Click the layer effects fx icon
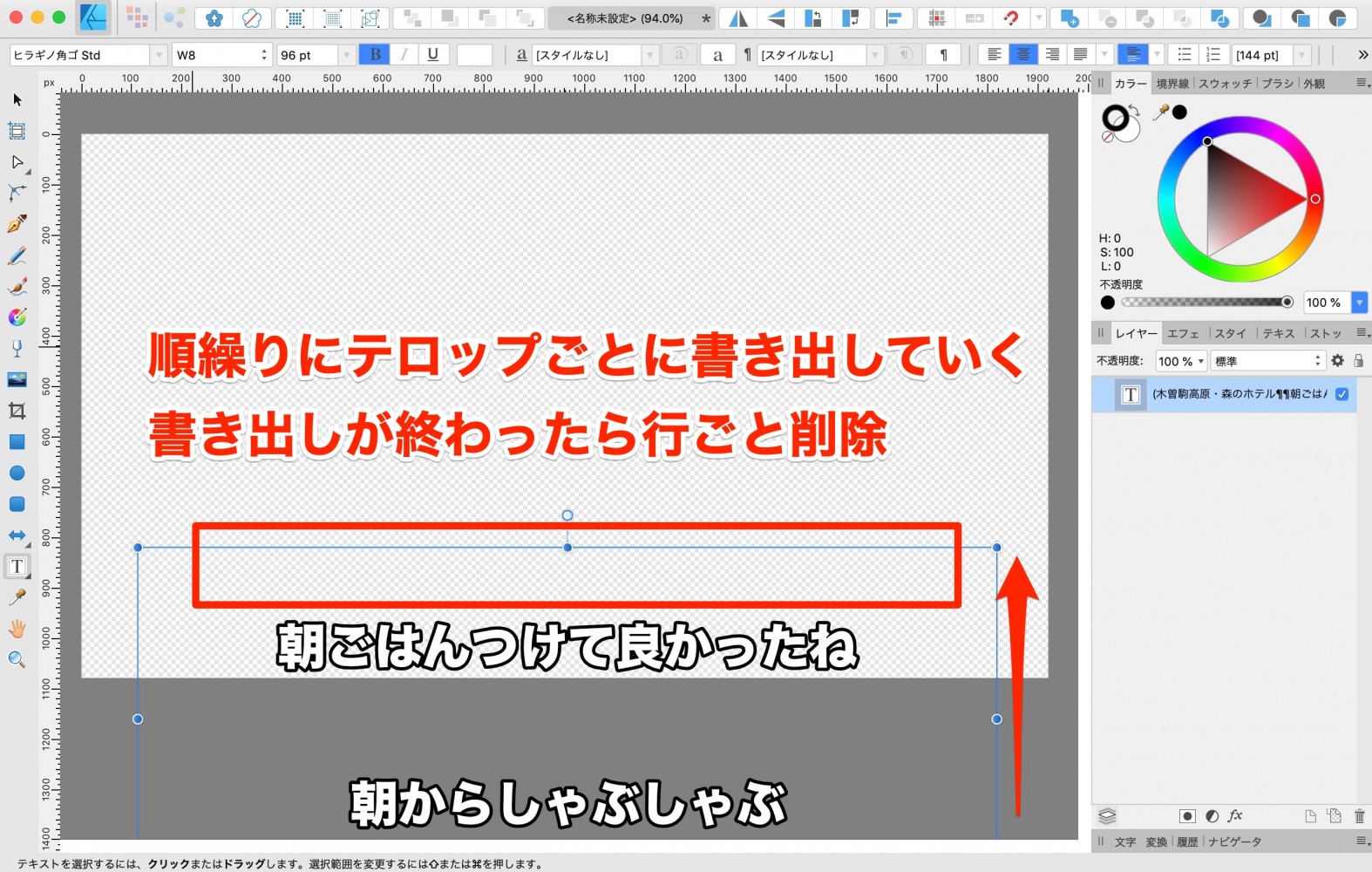Viewport: 1372px width, 872px height. tap(1235, 816)
